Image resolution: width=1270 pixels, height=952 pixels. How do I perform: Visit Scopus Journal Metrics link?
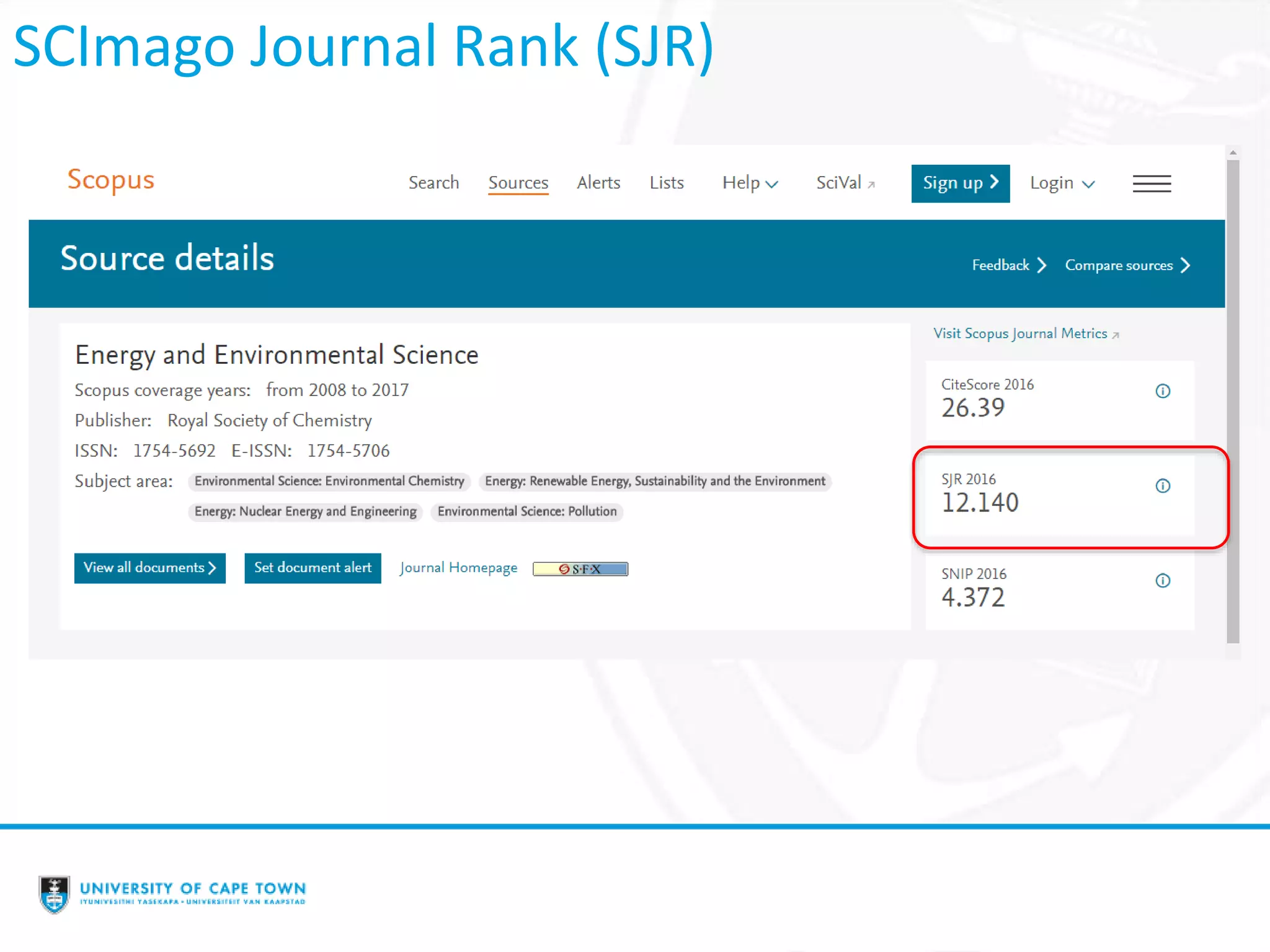[x=1026, y=334]
